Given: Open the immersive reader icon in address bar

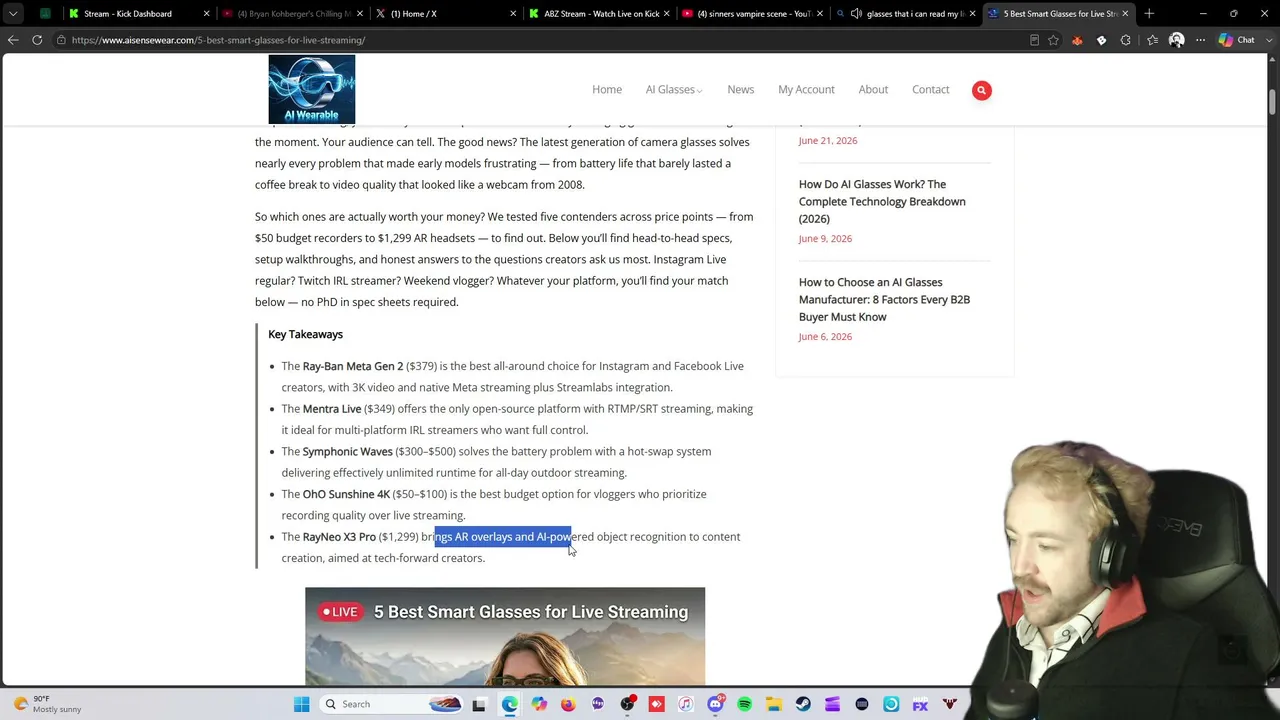Looking at the screenshot, I should pyautogui.click(x=1034, y=40).
